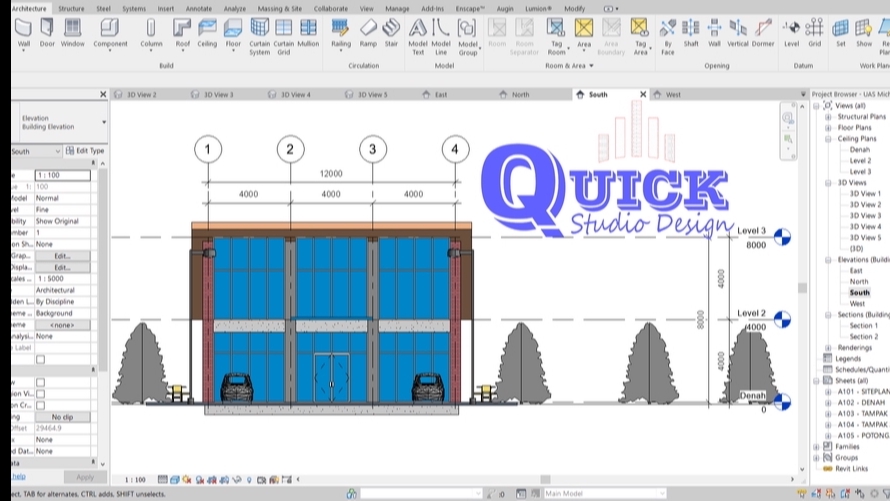Click the Properties panel scrollbar
The width and height of the screenshot is (890, 501).
[102, 270]
